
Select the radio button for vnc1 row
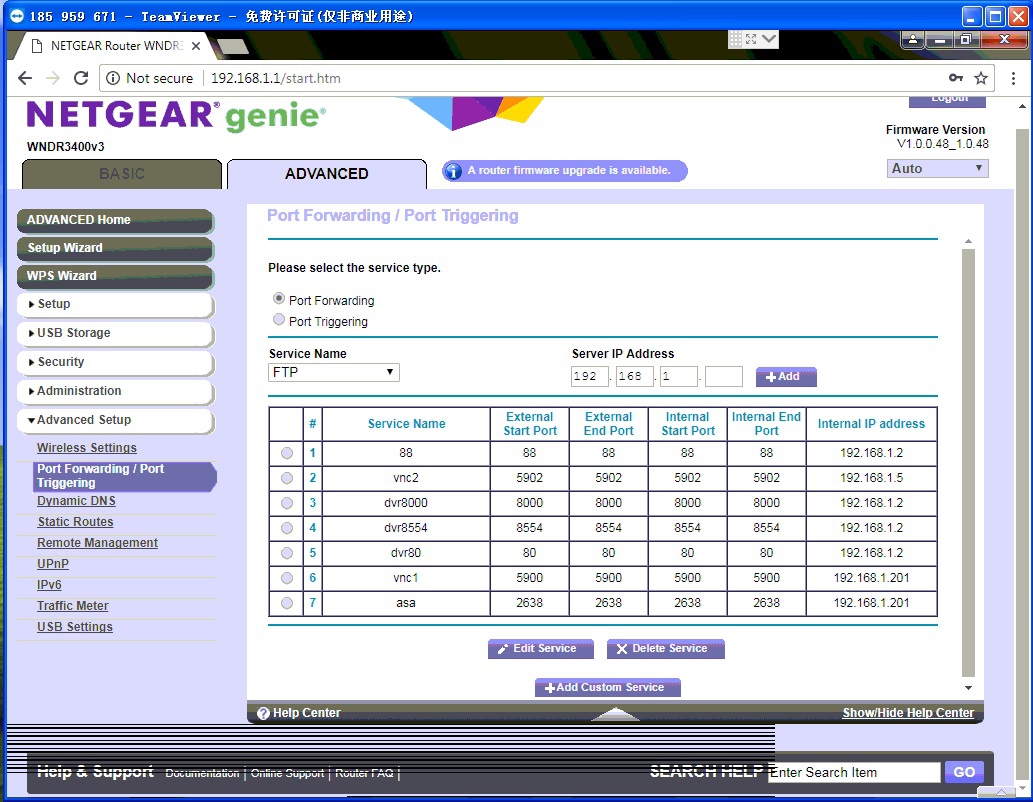287,579
